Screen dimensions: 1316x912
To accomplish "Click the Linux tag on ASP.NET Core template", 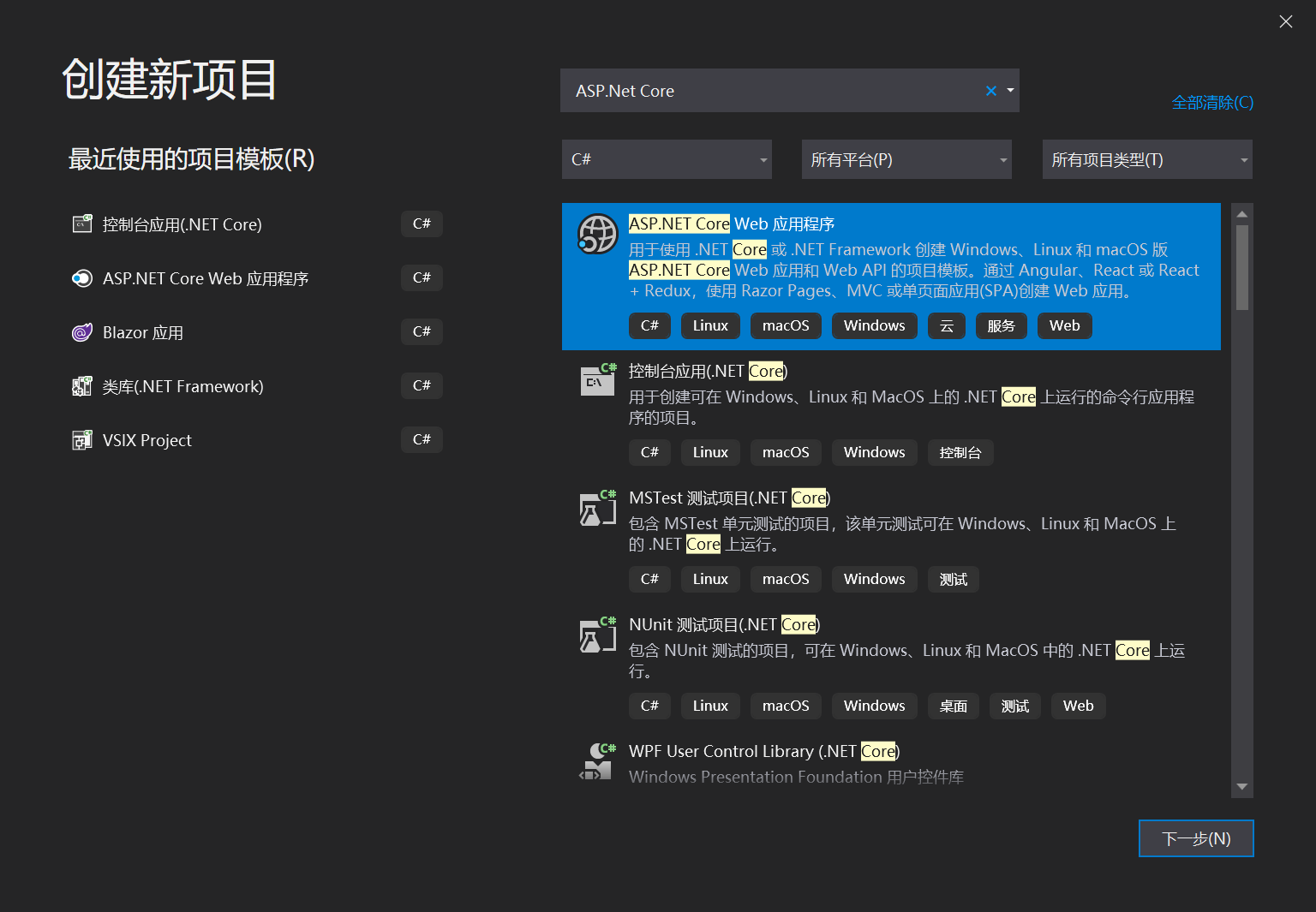I will tap(710, 325).
